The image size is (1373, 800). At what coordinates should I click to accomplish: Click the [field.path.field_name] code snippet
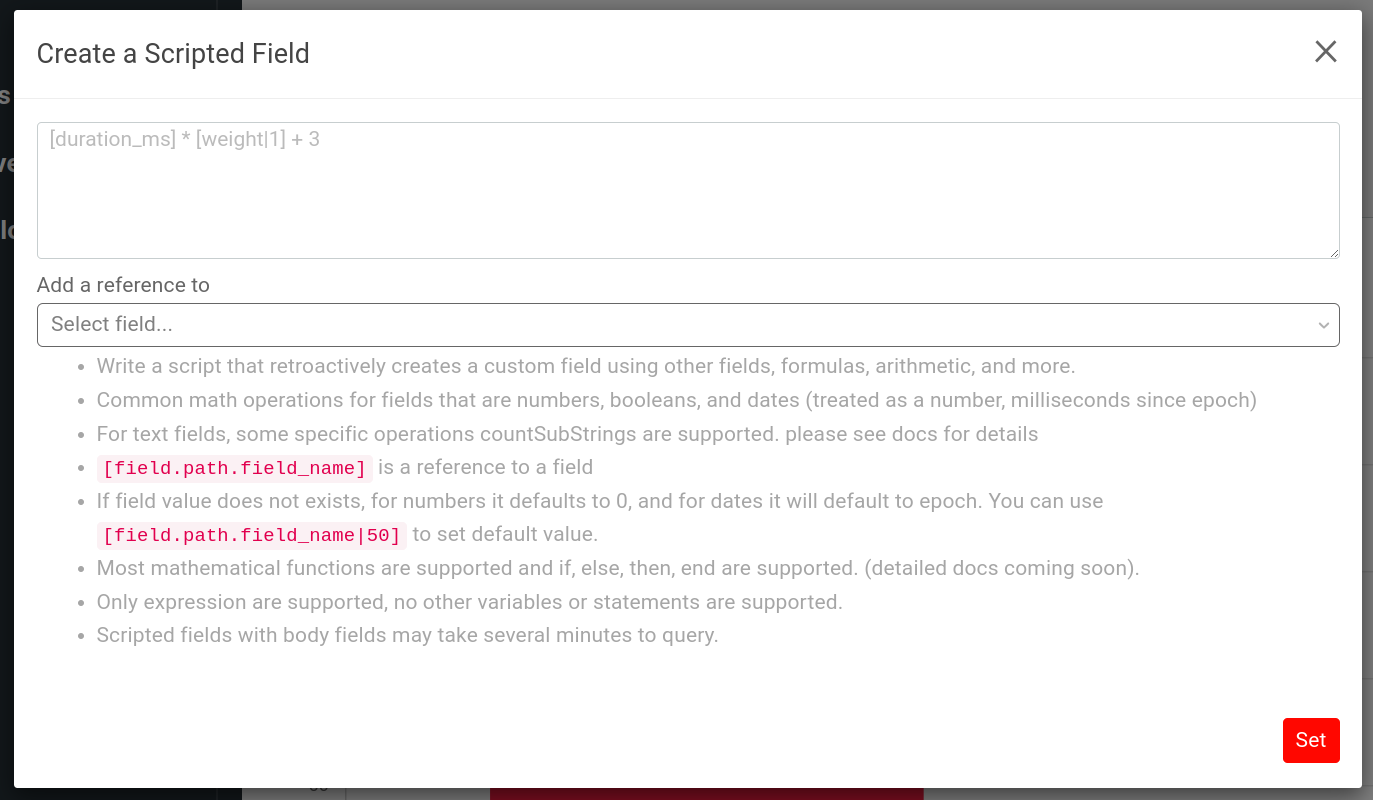tap(235, 468)
